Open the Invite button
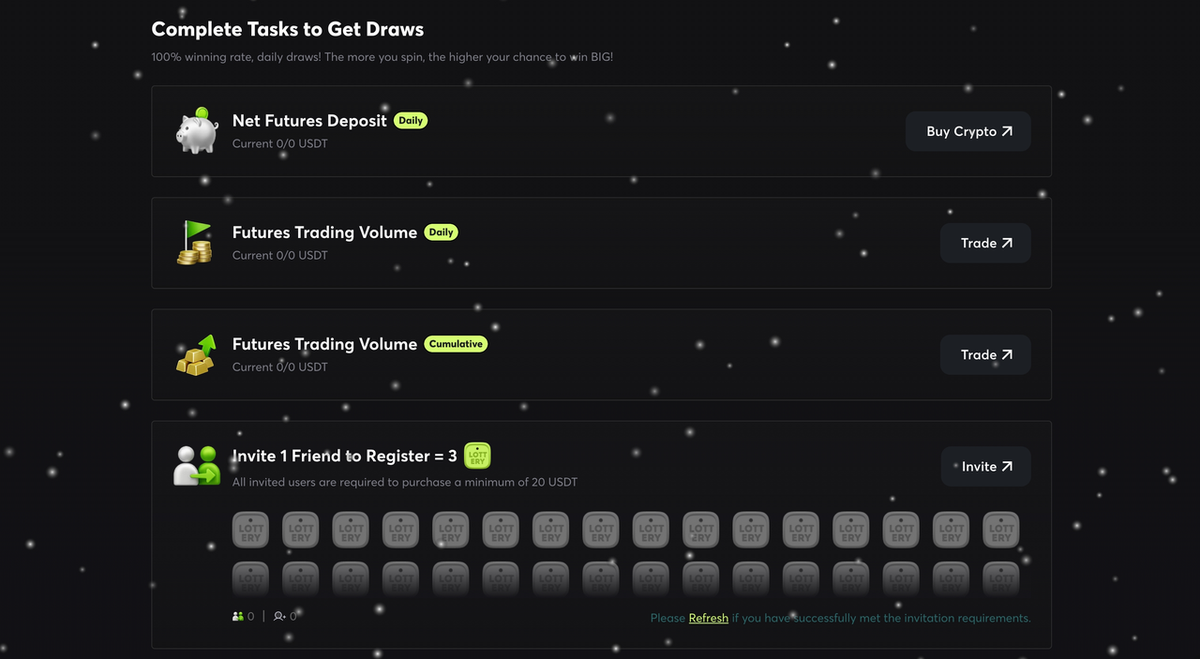The height and width of the screenshot is (659, 1200). click(x=986, y=467)
